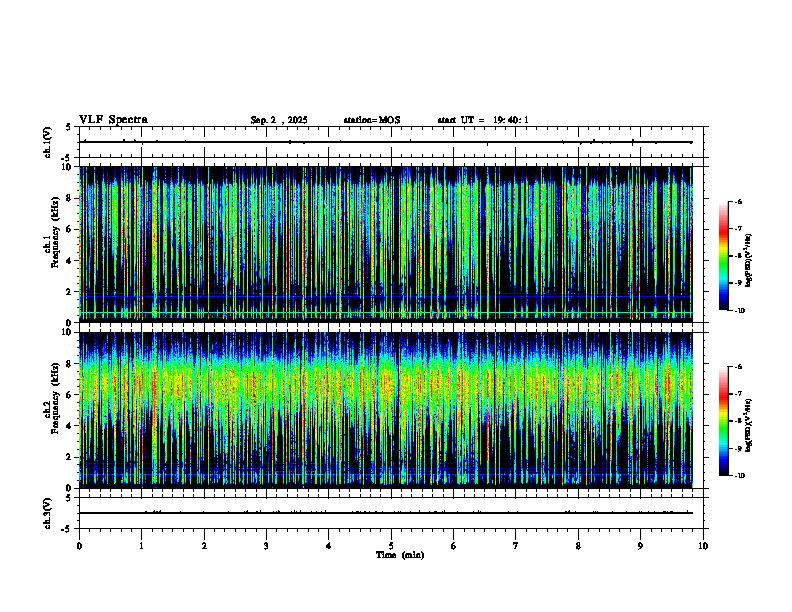Click the "8" kHz tick of ch.2 spectrogram

(69, 364)
